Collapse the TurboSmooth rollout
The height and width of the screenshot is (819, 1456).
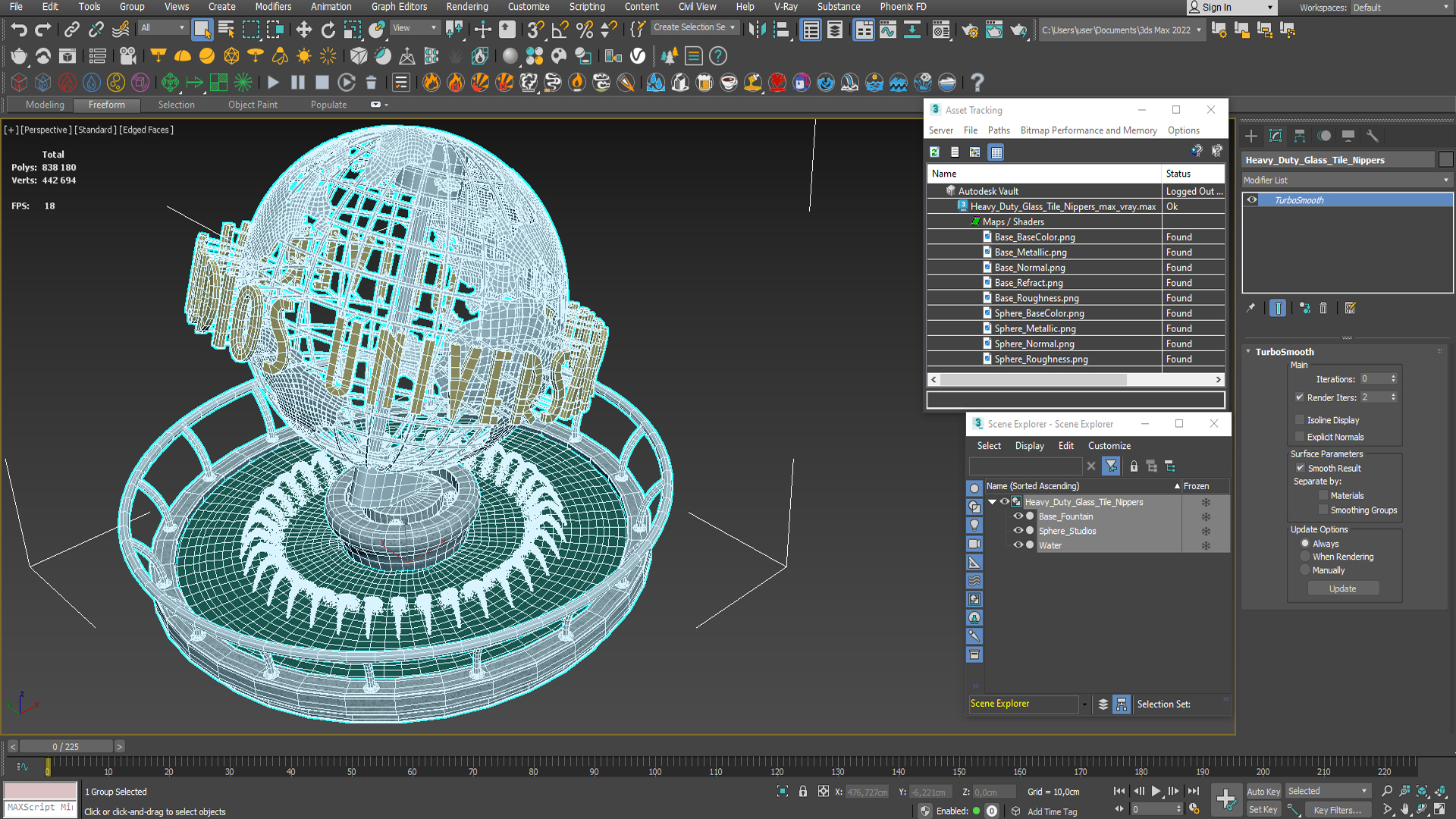[x=1249, y=352]
